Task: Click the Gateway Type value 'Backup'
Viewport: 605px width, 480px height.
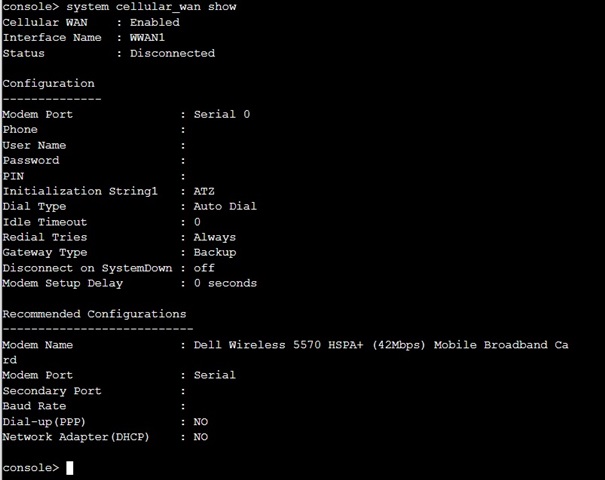Action: click(x=215, y=252)
